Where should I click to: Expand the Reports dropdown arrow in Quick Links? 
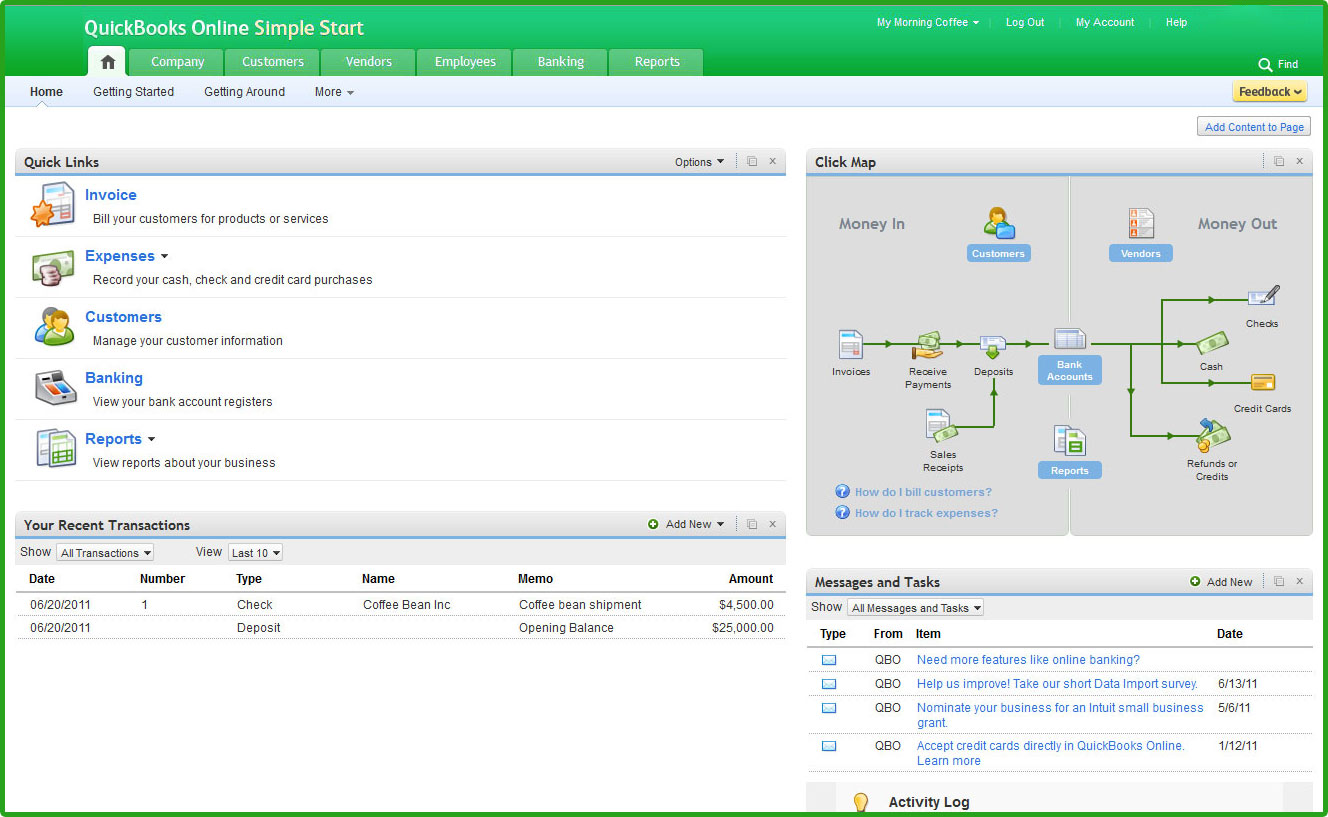click(x=151, y=440)
